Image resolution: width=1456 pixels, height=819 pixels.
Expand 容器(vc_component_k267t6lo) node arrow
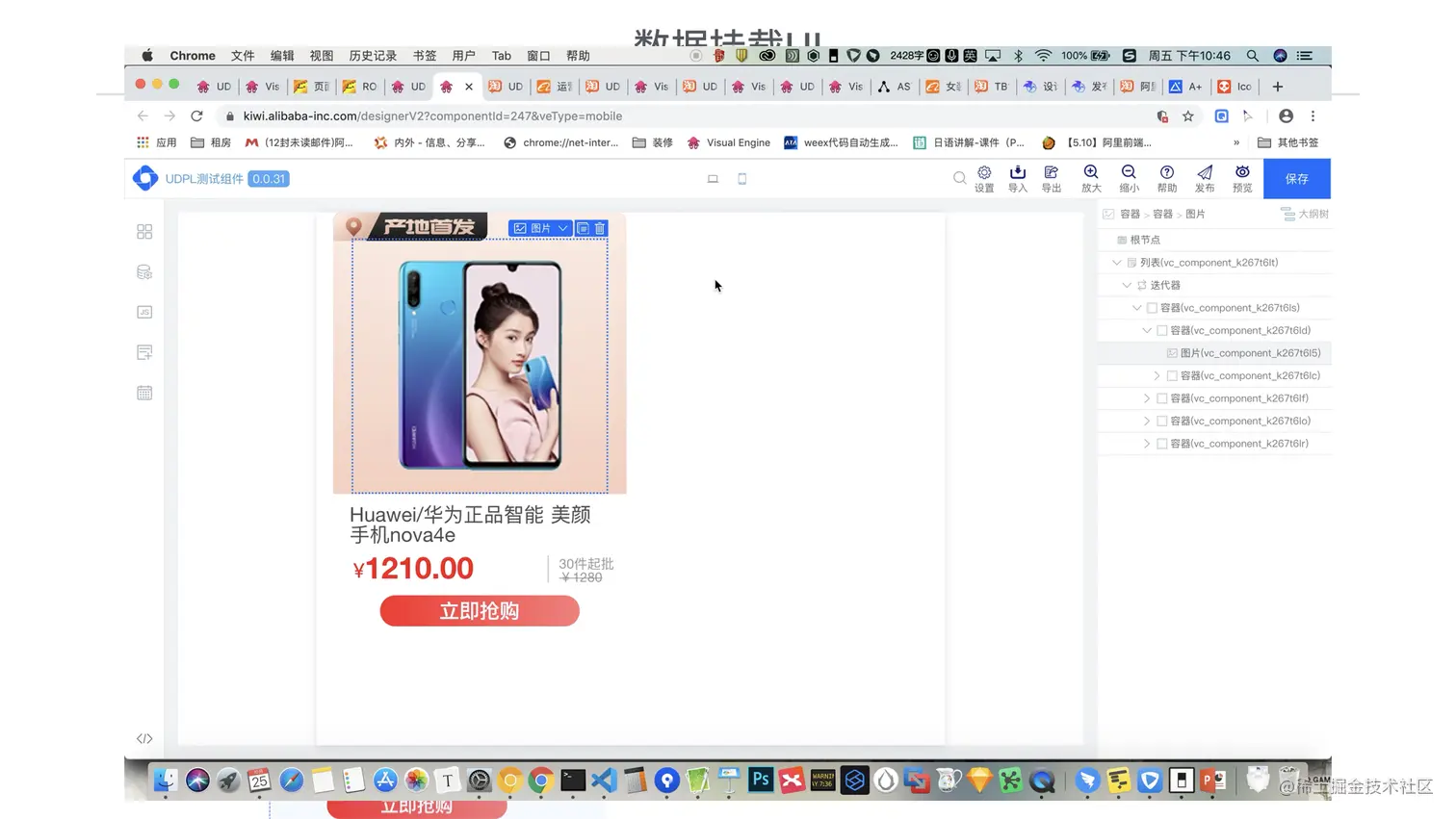tap(1147, 422)
